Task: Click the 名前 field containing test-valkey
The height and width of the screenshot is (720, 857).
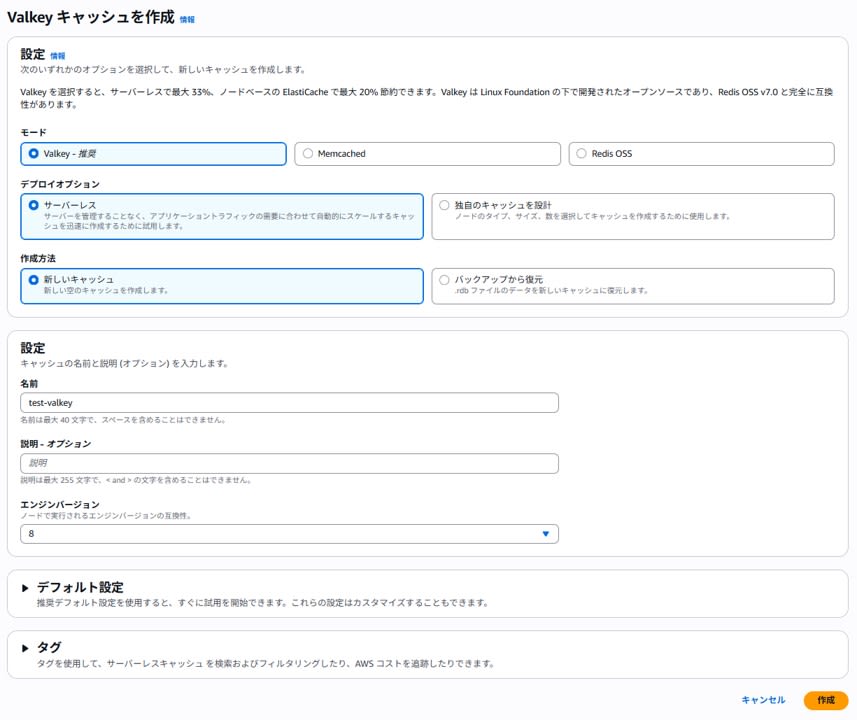Action: [x=289, y=403]
